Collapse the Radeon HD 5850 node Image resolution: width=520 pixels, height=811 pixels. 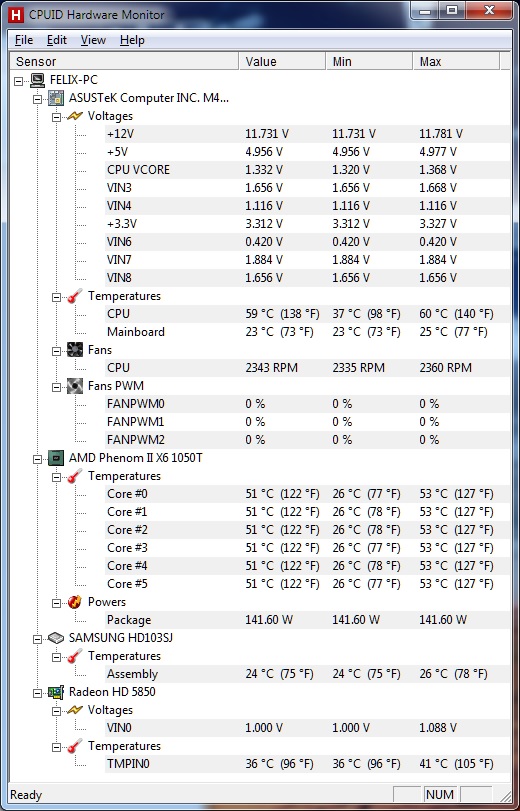pyautogui.click(x=37, y=693)
